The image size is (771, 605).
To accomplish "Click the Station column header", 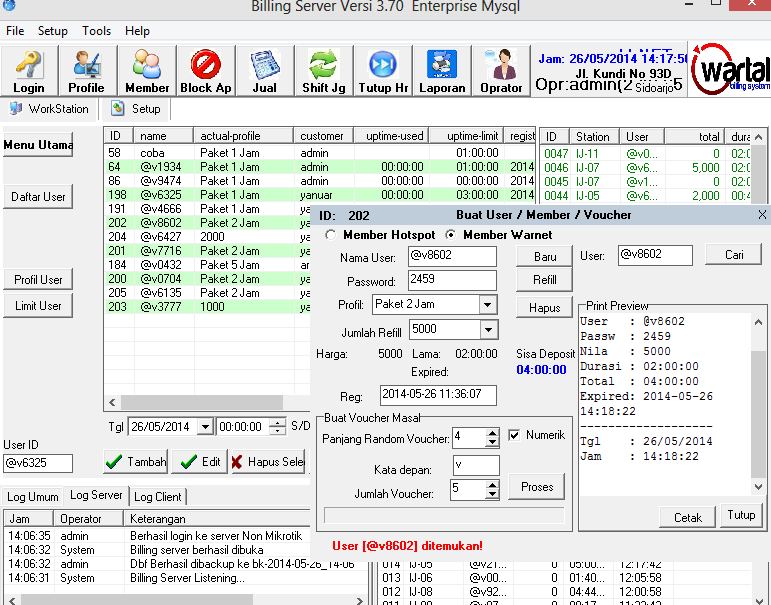I will coord(594,137).
